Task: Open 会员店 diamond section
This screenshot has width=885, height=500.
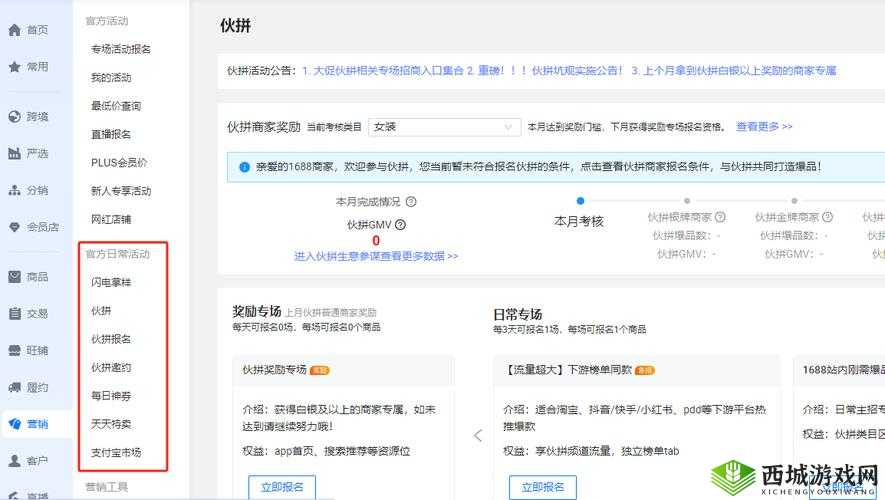Action: click(33, 227)
